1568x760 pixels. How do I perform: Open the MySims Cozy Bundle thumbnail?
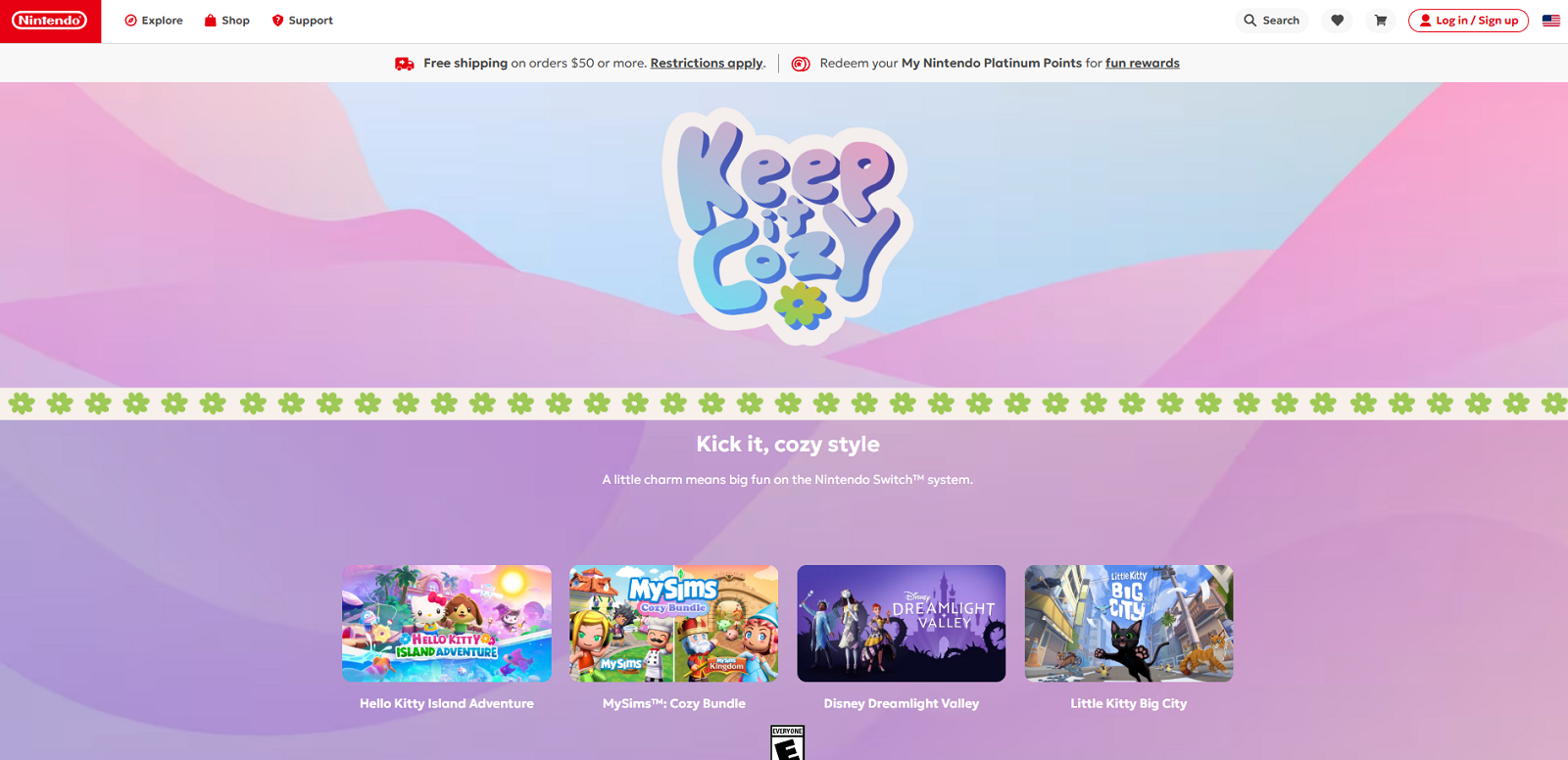tap(673, 623)
